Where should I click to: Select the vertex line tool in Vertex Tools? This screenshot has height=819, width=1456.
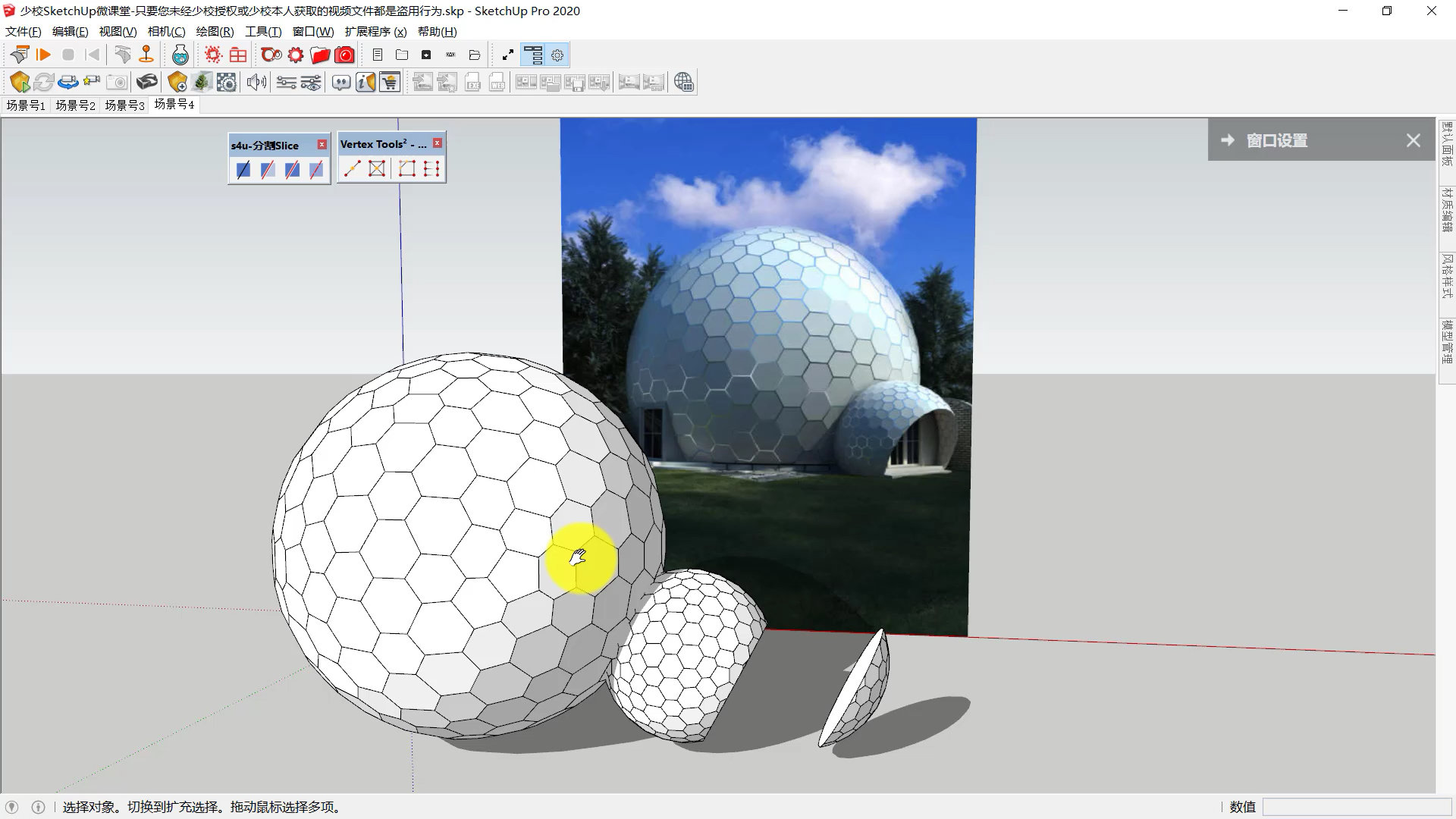351,168
